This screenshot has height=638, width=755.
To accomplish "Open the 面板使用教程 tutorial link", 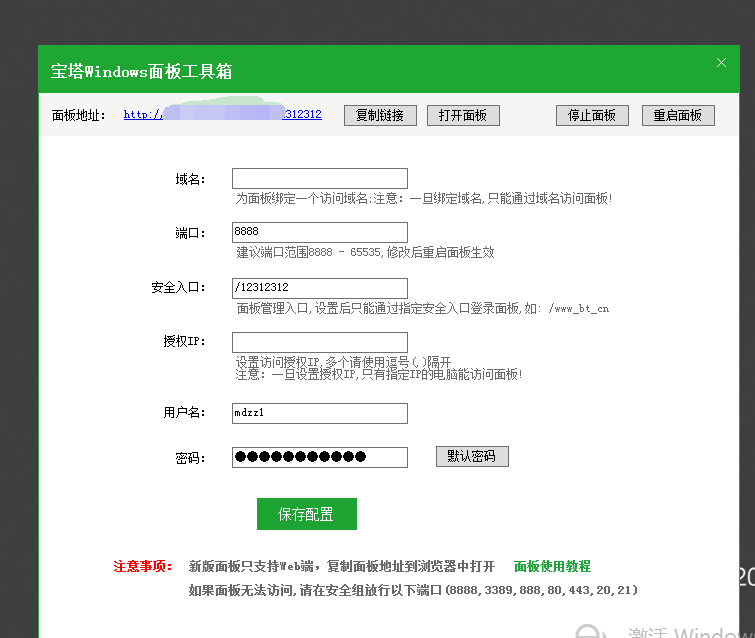I will (552, 566).
